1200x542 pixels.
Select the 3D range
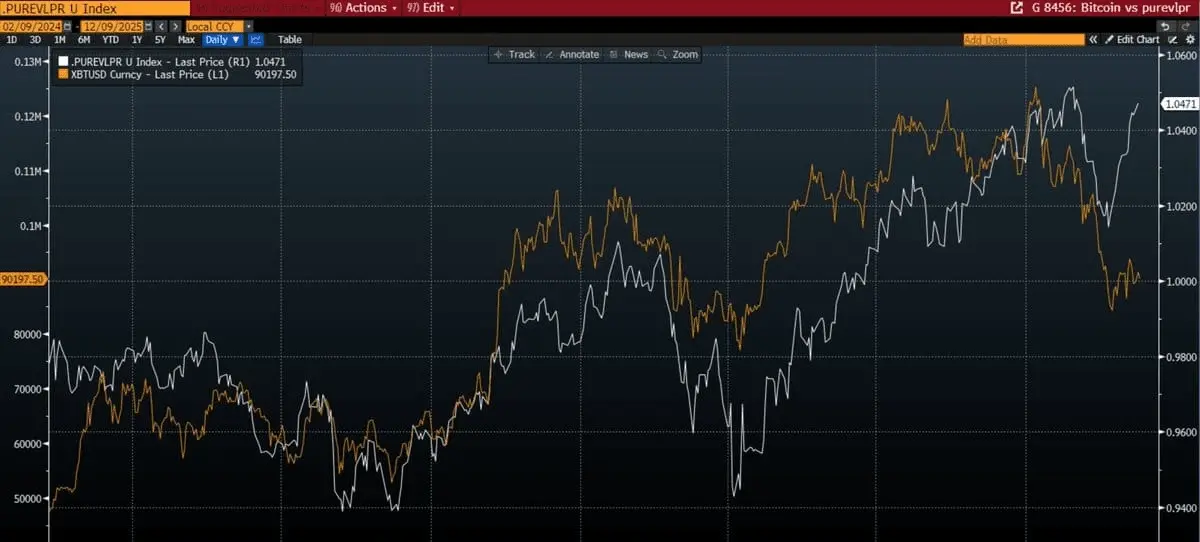36,40
